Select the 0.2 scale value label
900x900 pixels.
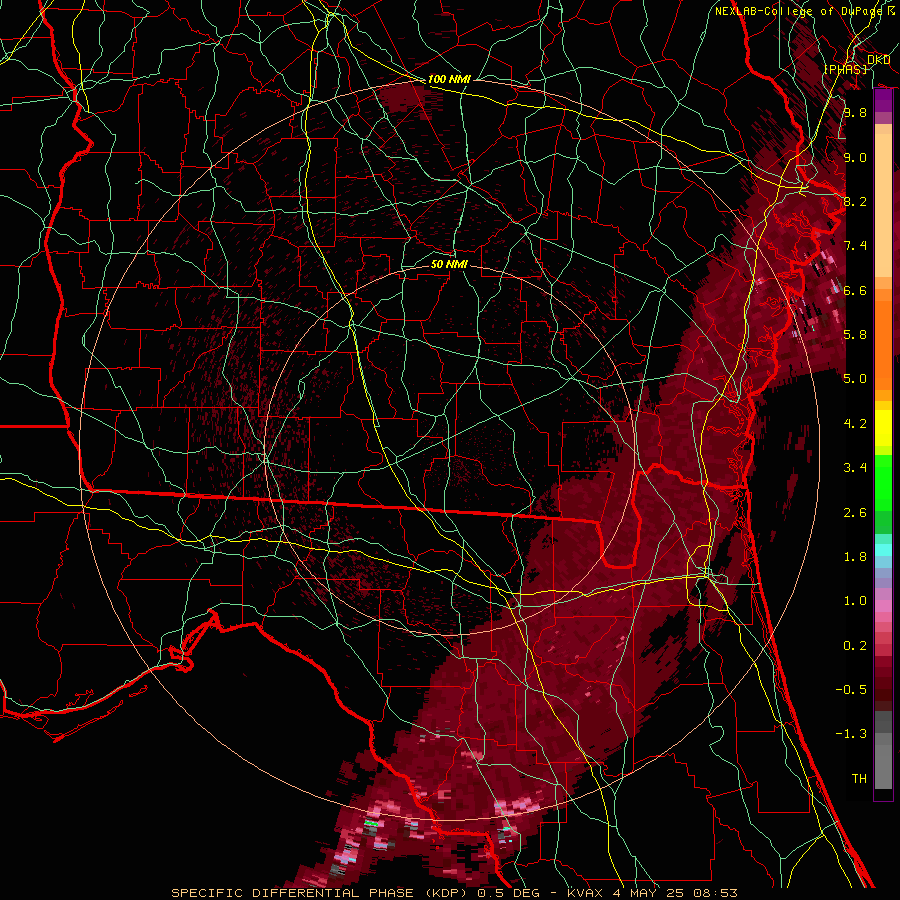[x=855, y=646]
